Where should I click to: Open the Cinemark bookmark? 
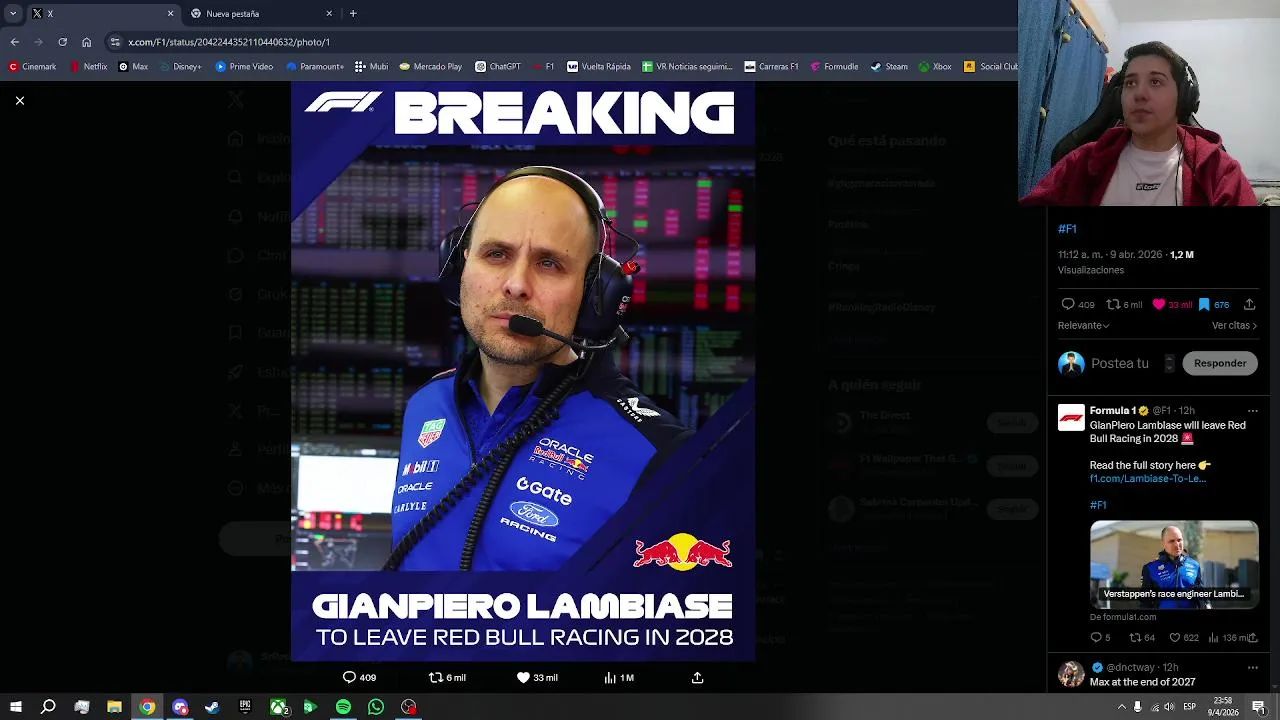tap(32, 67)
